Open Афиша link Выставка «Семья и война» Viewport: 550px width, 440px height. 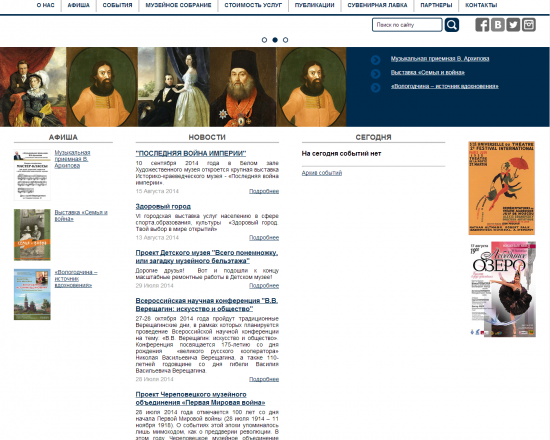point(81,215)
